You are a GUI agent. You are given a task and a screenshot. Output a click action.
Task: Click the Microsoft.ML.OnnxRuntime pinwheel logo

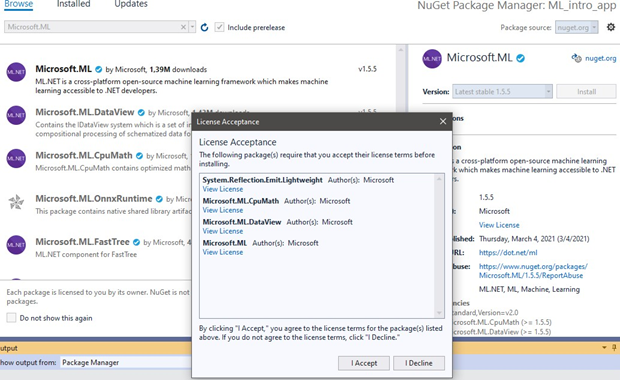(16, 202)
